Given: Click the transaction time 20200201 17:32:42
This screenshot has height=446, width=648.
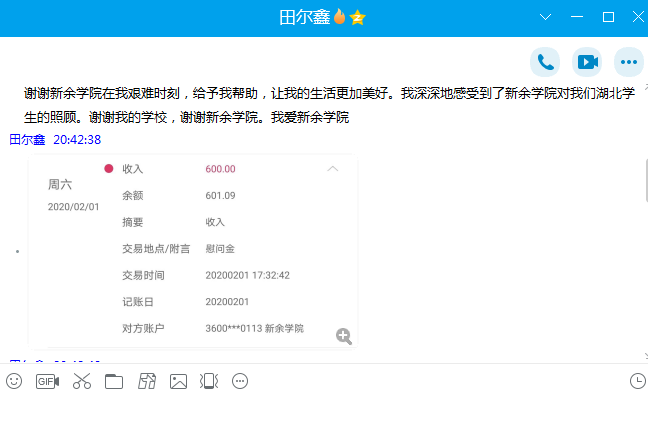Looking at the screenshot, I should [x=248, y=275].
